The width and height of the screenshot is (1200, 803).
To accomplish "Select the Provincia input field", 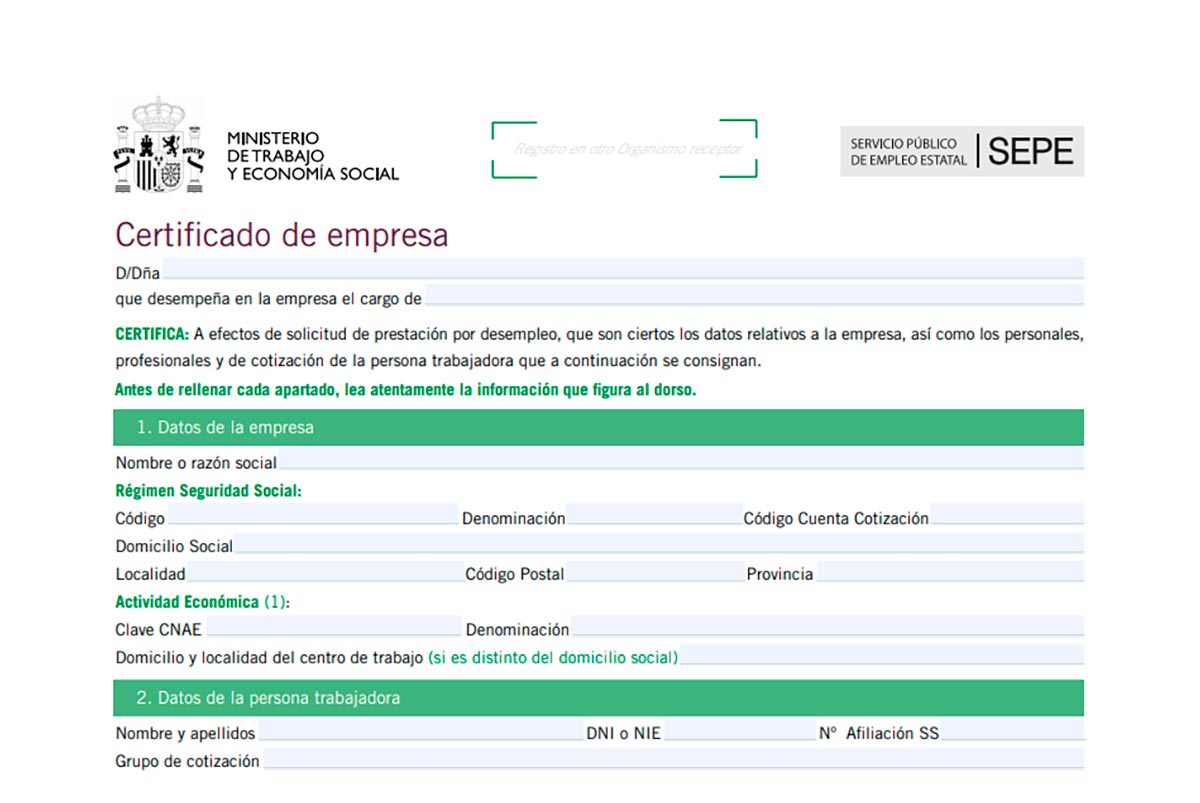I will click(x=950, y=574).
